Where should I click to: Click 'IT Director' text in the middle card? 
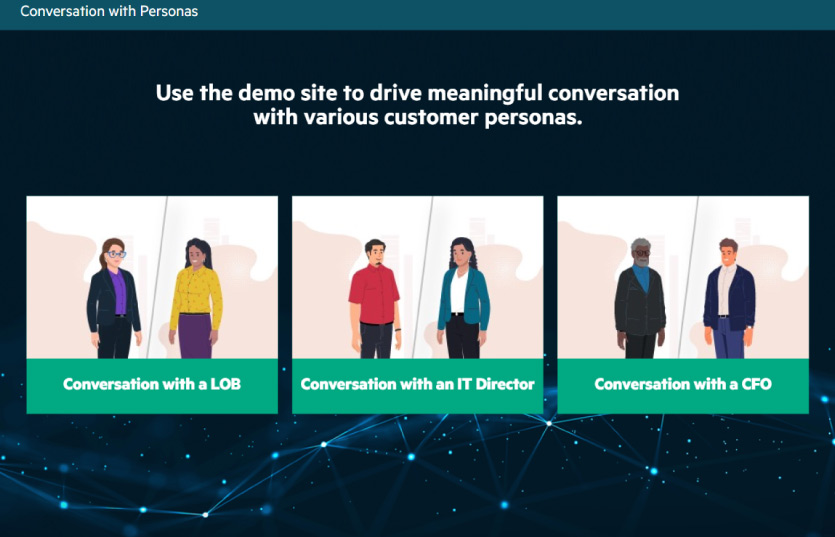[x=495, y=384]
